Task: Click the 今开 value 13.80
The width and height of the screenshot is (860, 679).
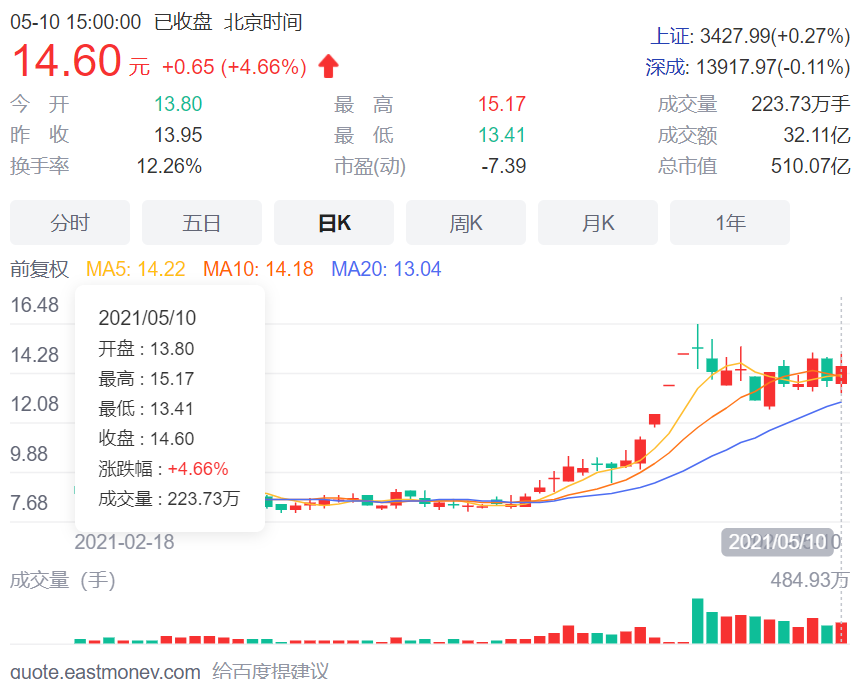Action: coord(178,104)
